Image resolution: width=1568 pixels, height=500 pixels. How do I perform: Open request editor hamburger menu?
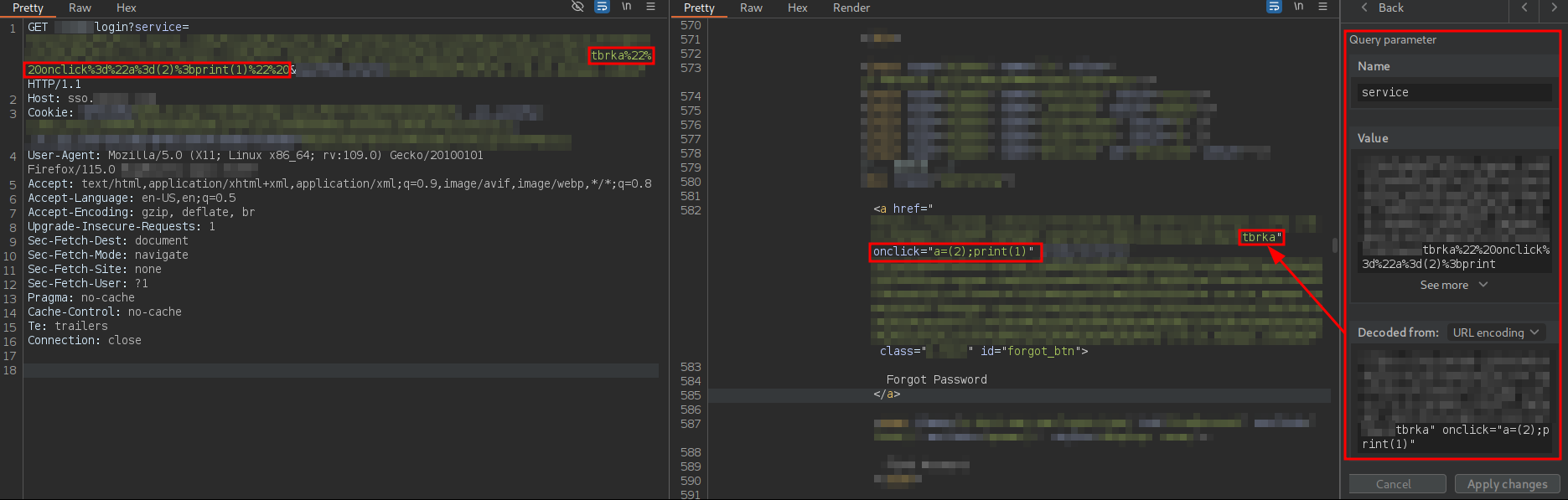click(x=650, y=7)
